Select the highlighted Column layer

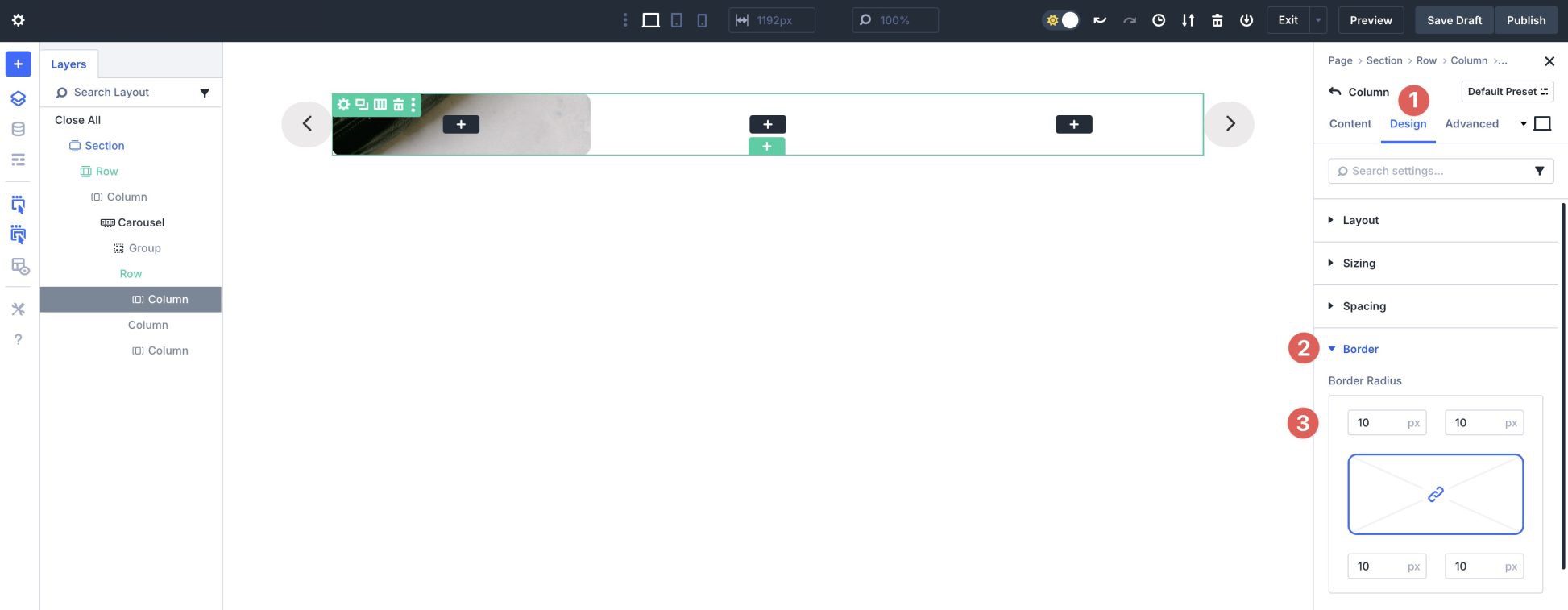pyautogui.click(x=131, y=300)
